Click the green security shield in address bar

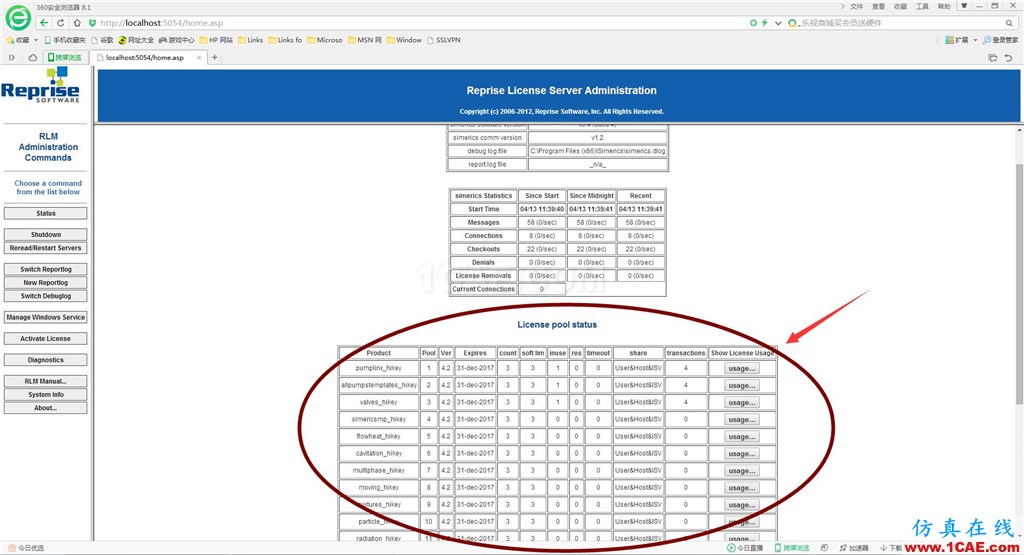pyautogui.click(x=92, y=23)
